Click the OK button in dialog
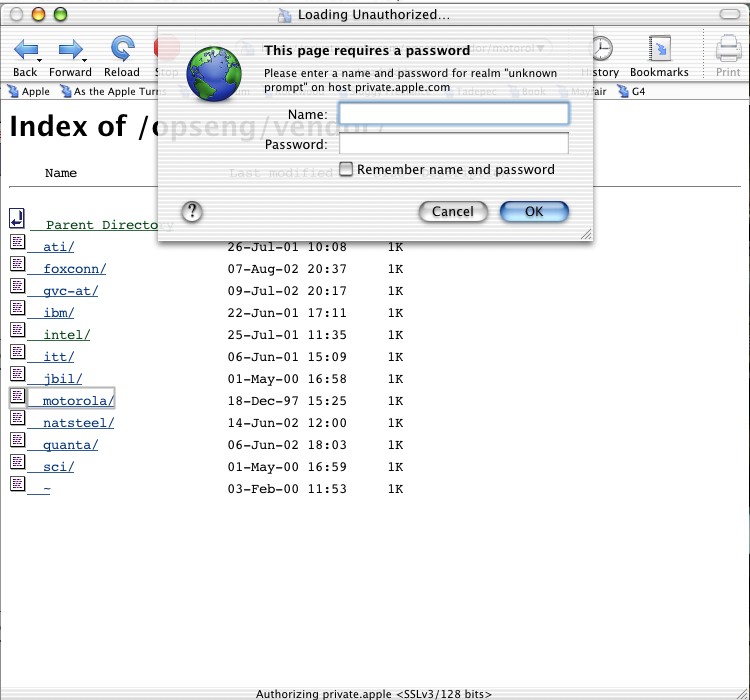750x700 pixels. pos(534,211)
